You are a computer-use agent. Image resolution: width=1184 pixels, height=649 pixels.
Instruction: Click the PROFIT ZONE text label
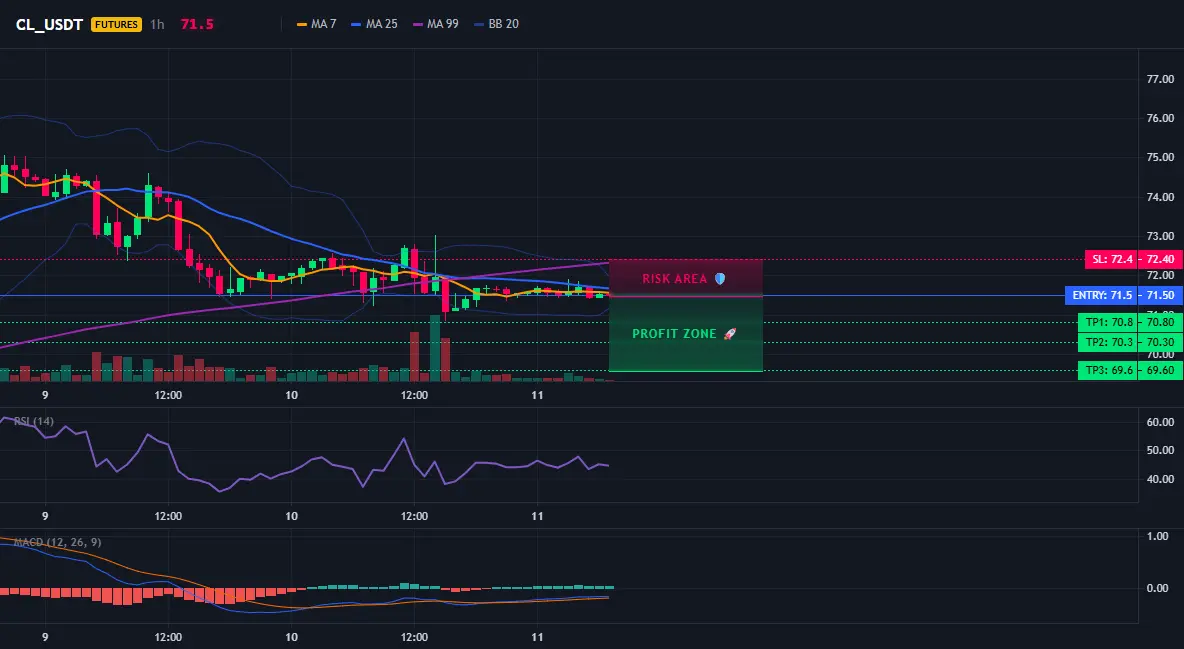tap(674, 333)
